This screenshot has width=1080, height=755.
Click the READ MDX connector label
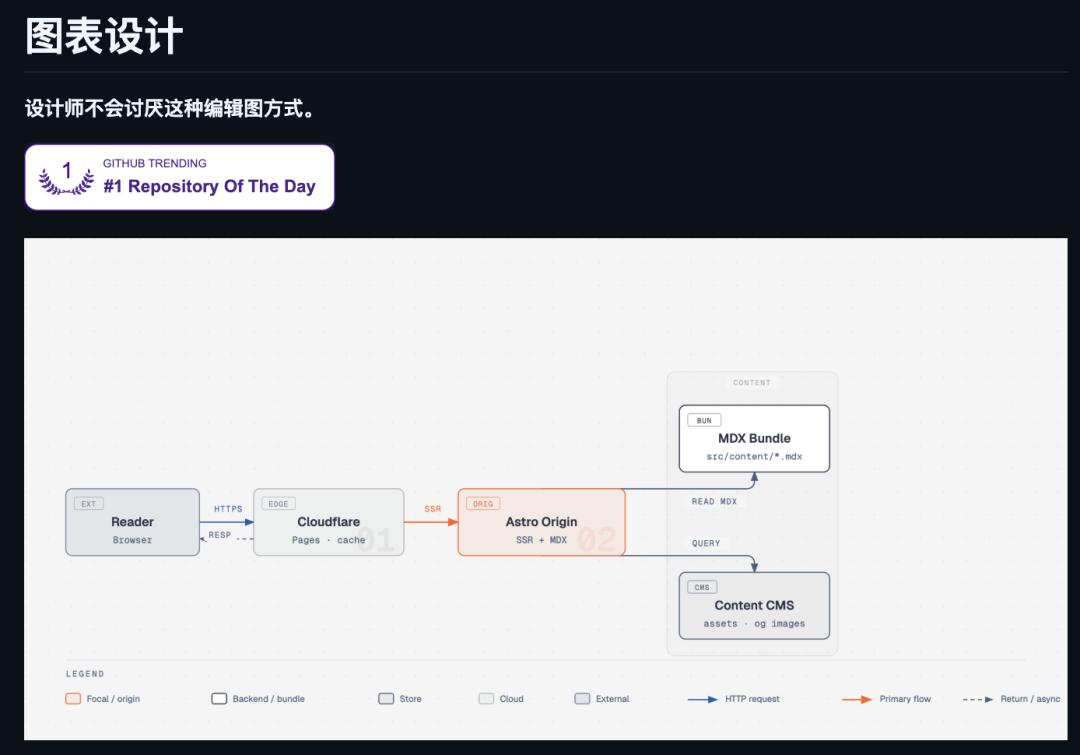[714, 501]
